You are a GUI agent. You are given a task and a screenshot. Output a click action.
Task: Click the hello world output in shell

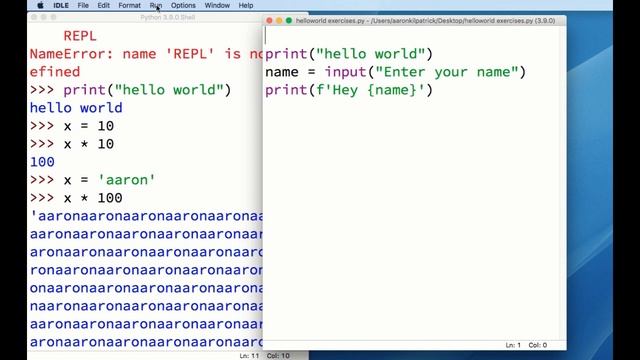click(x=76, y=108)
